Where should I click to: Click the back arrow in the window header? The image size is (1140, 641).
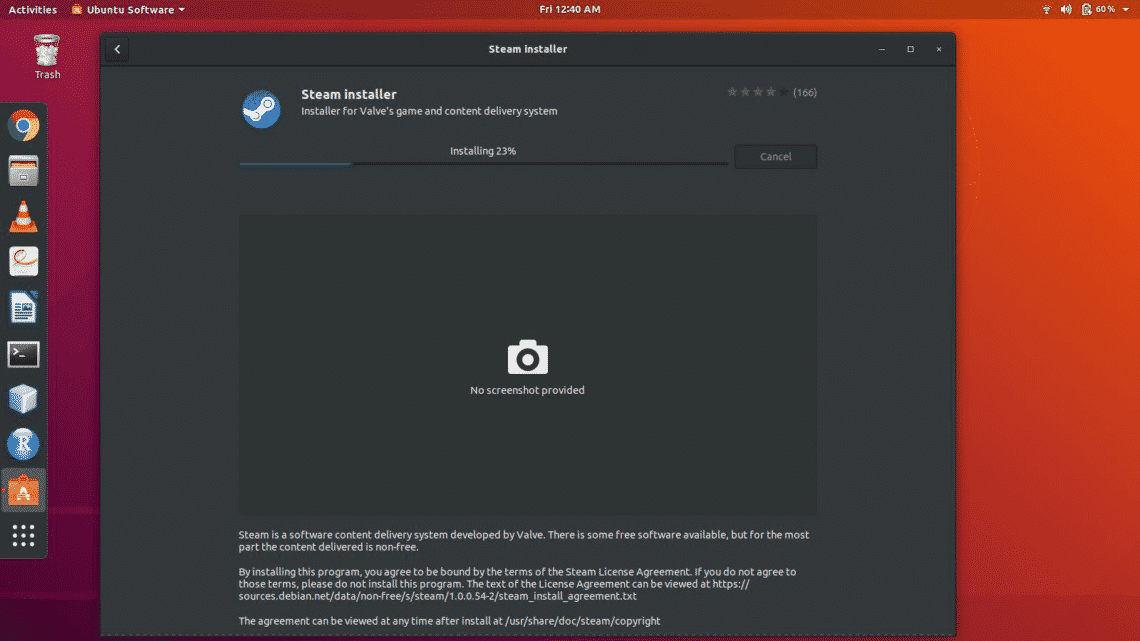116,48
